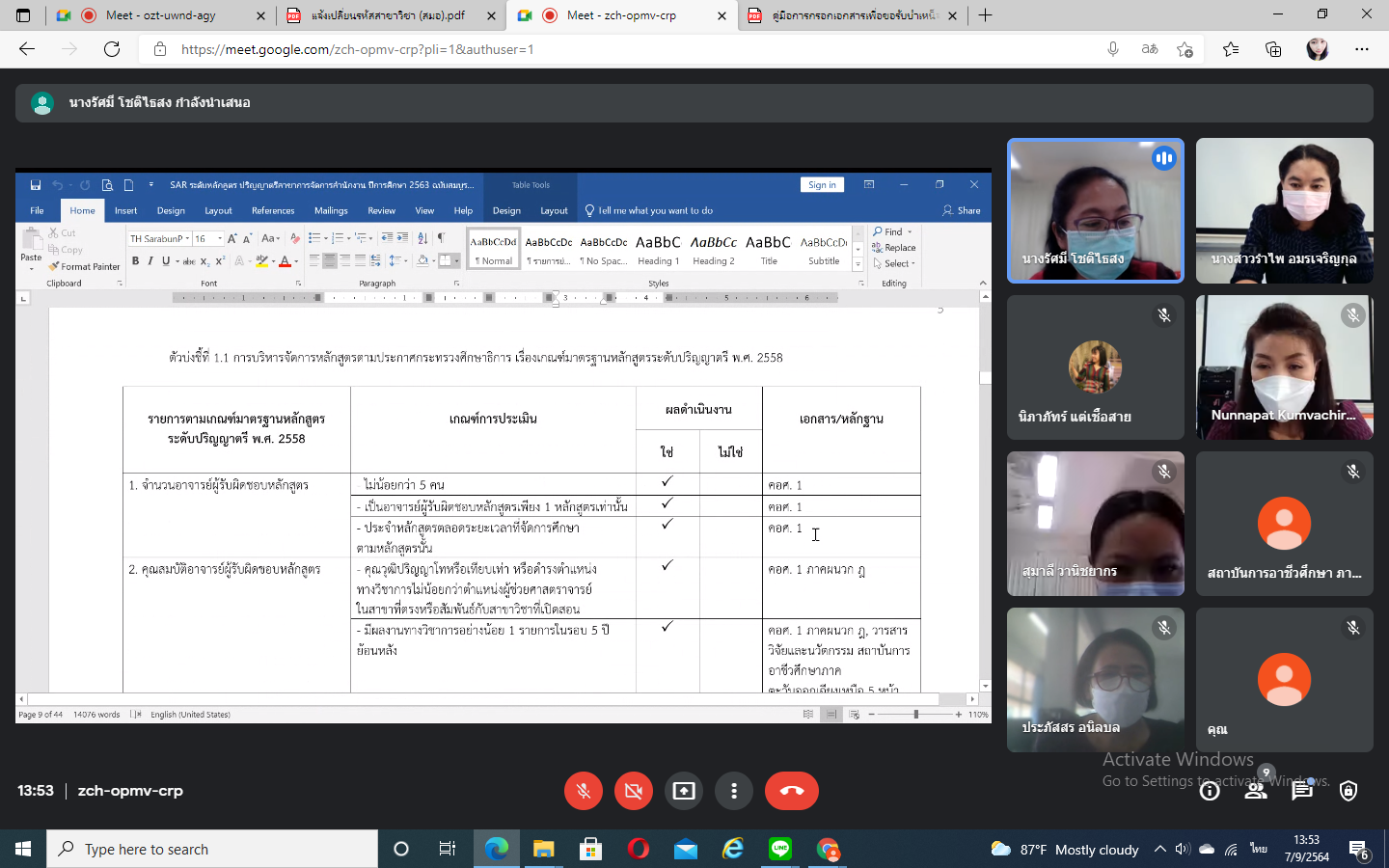Screen dimensions: 1389x868
Task: Open the Edge Collections icon
Action: click(x=1273, y=49)
